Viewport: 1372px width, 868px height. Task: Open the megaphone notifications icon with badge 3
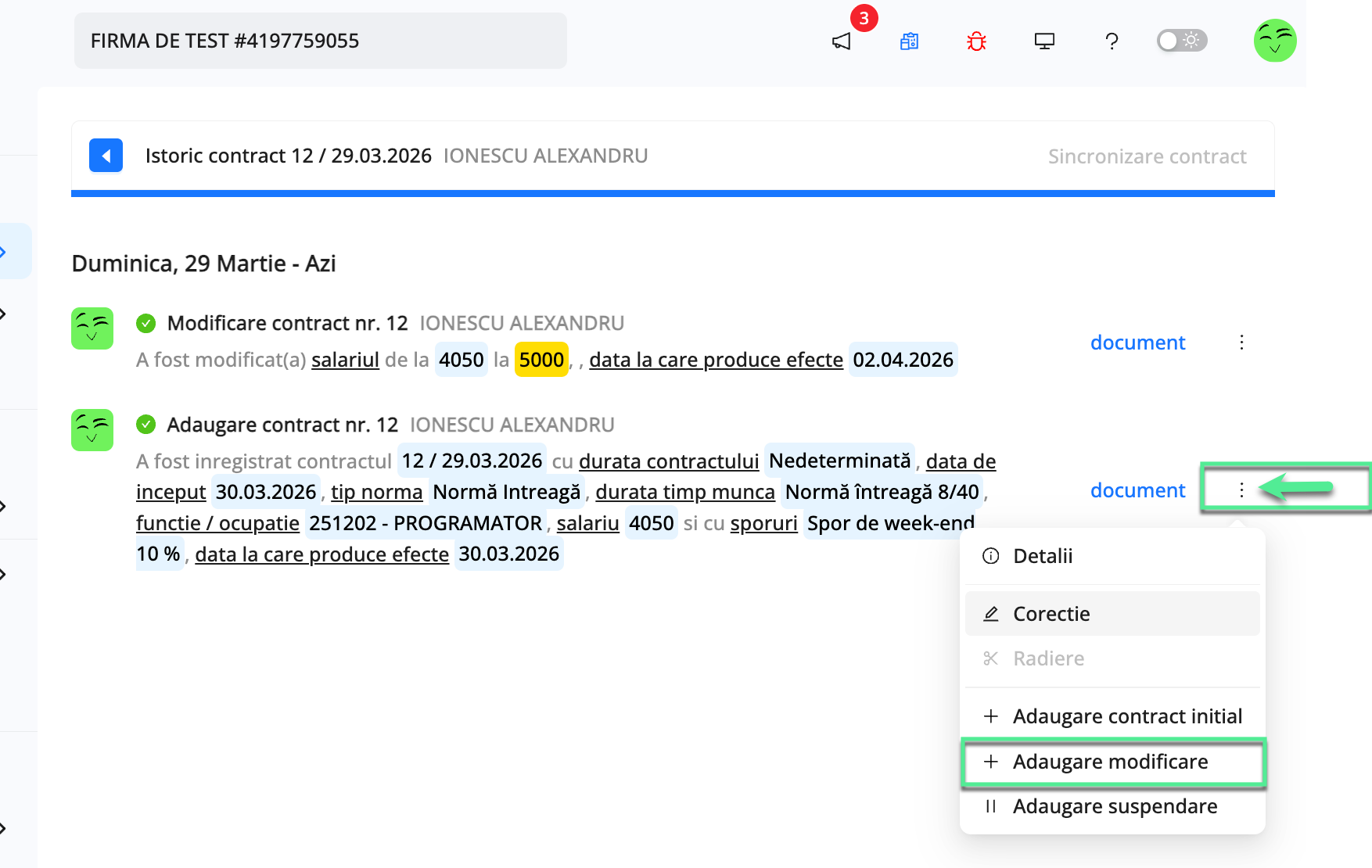[841, 41]
